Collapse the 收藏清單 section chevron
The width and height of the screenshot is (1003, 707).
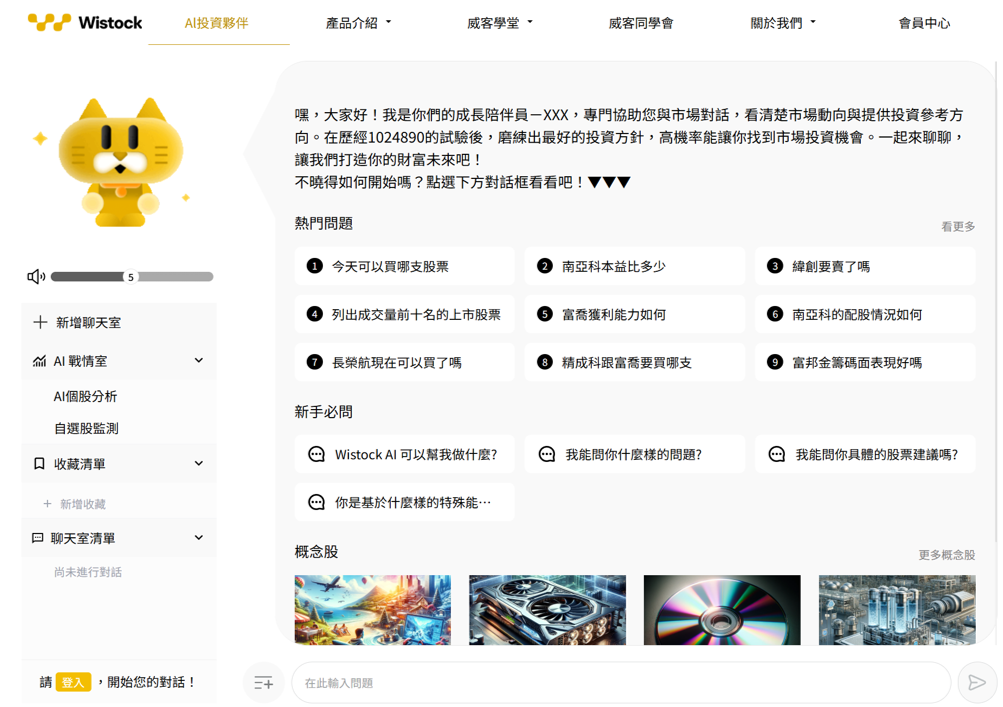(198, 464)
